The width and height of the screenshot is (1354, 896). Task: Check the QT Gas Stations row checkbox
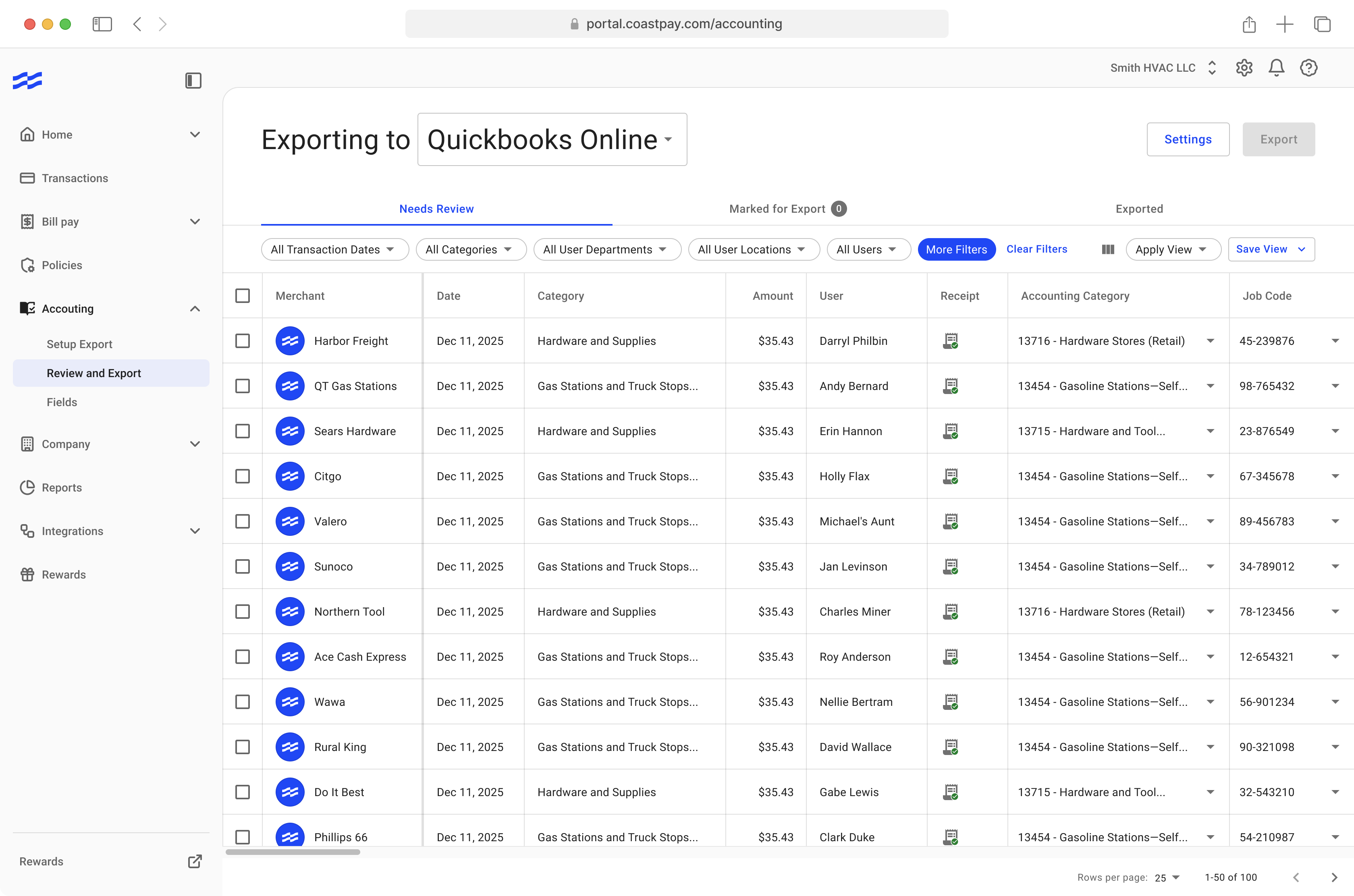coord(242,386)
